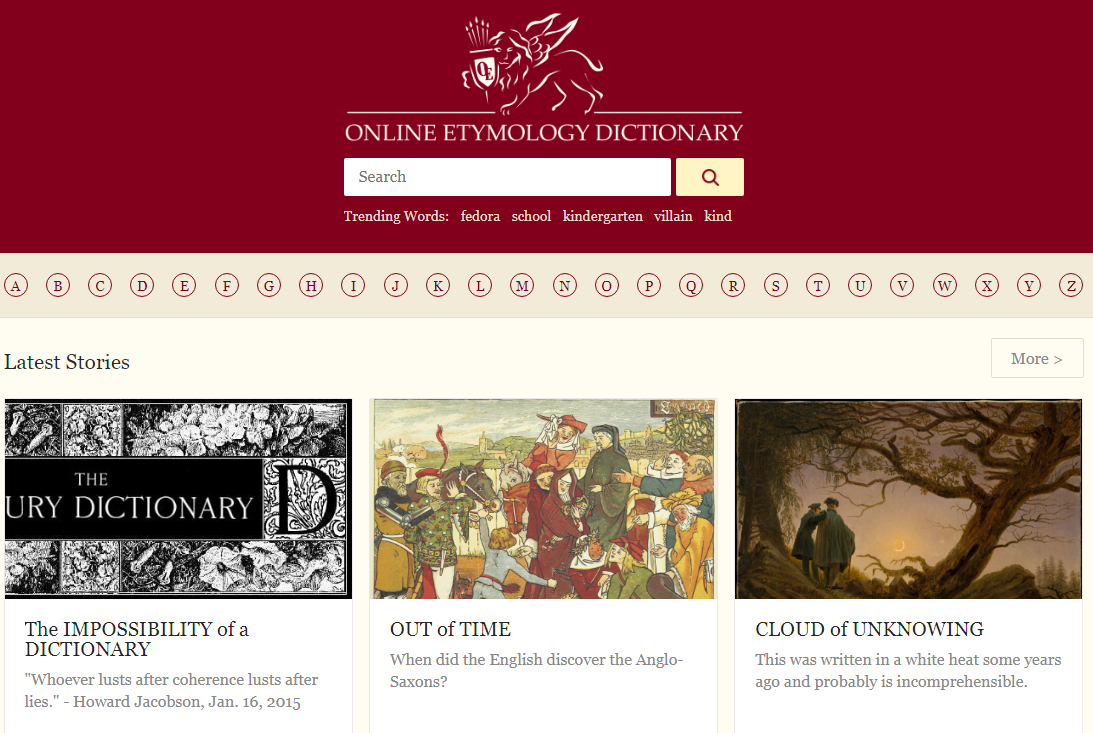Open the circled letter Q index
This screenshot has width=1093, height=733.
691,286
